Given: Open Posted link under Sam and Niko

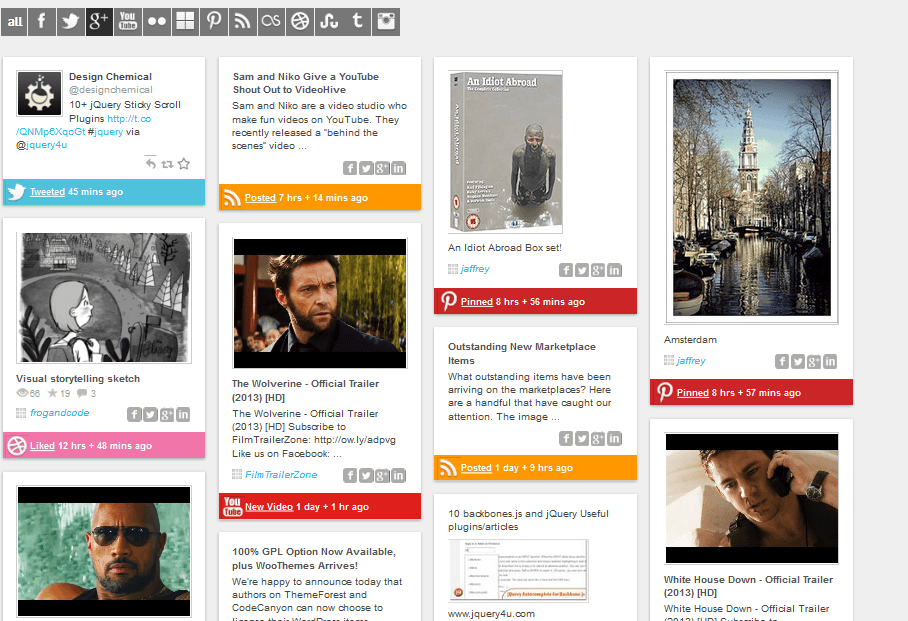Looking at the screenshot, I should click(260, 198).
